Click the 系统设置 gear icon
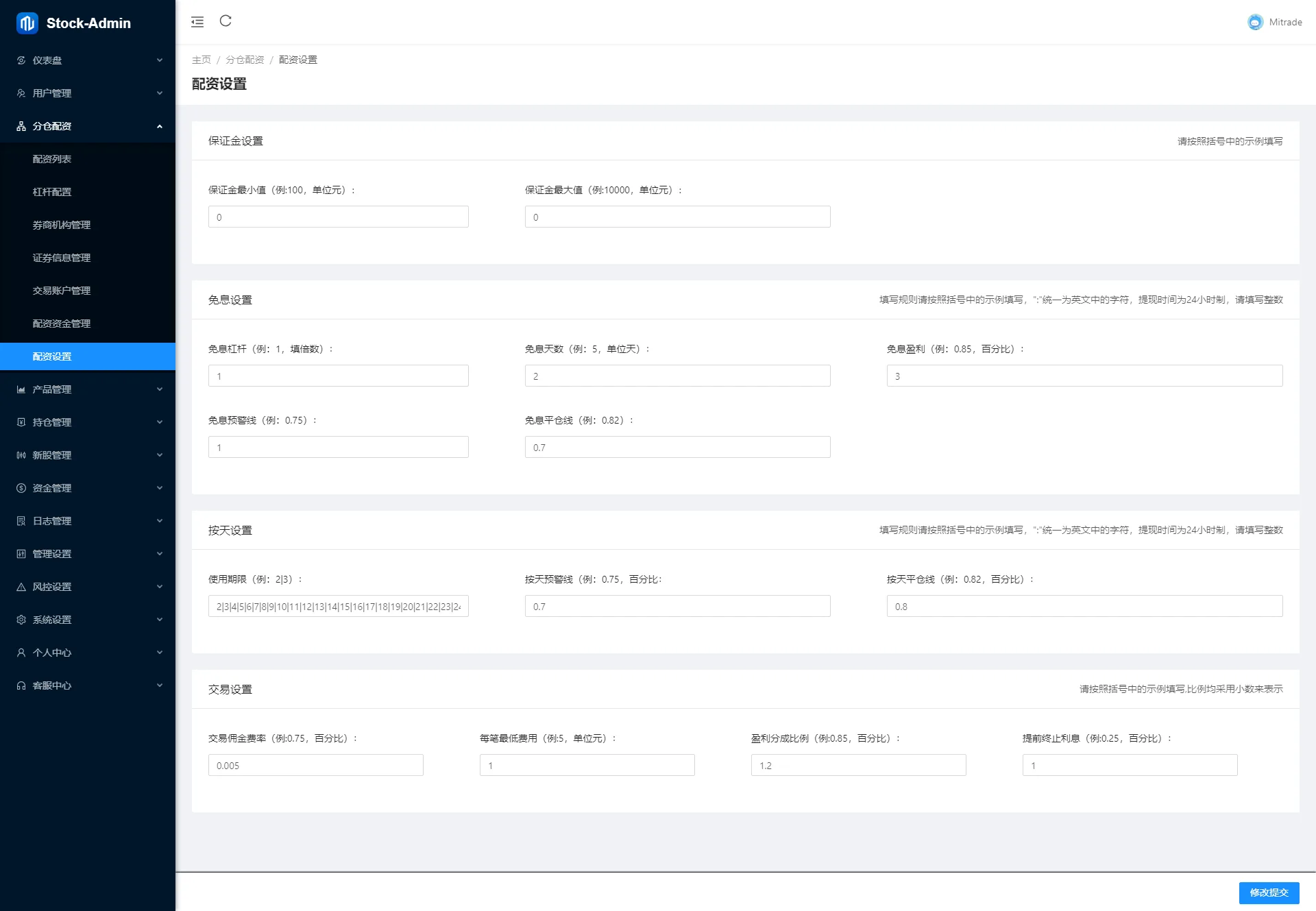This screenshot has width=1316, height=911. point(21,620)
